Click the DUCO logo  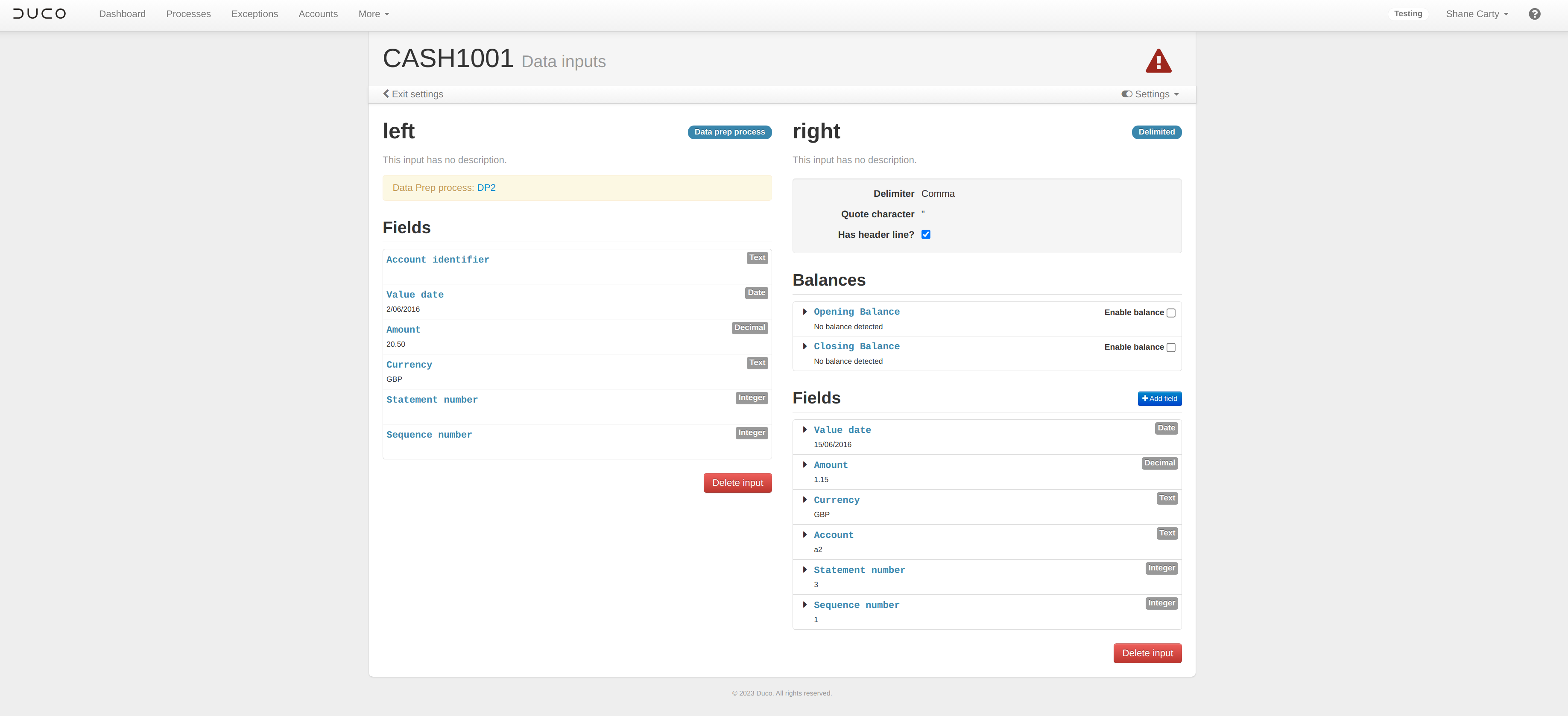[x=40, y=13]
